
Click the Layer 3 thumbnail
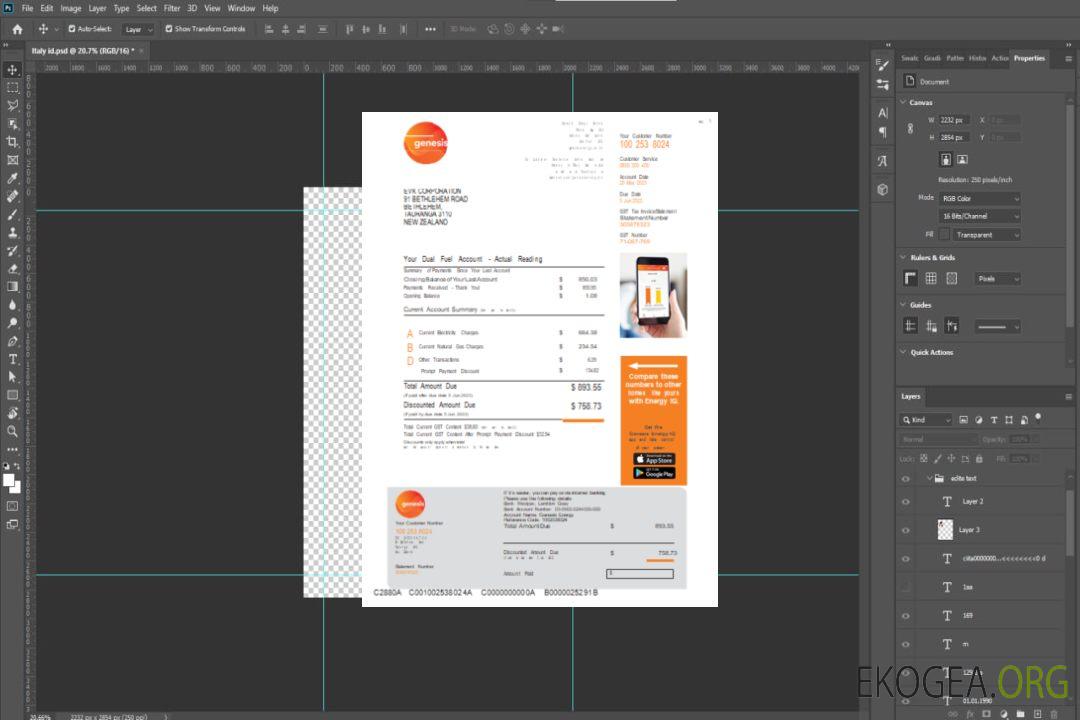coord(946,530)
